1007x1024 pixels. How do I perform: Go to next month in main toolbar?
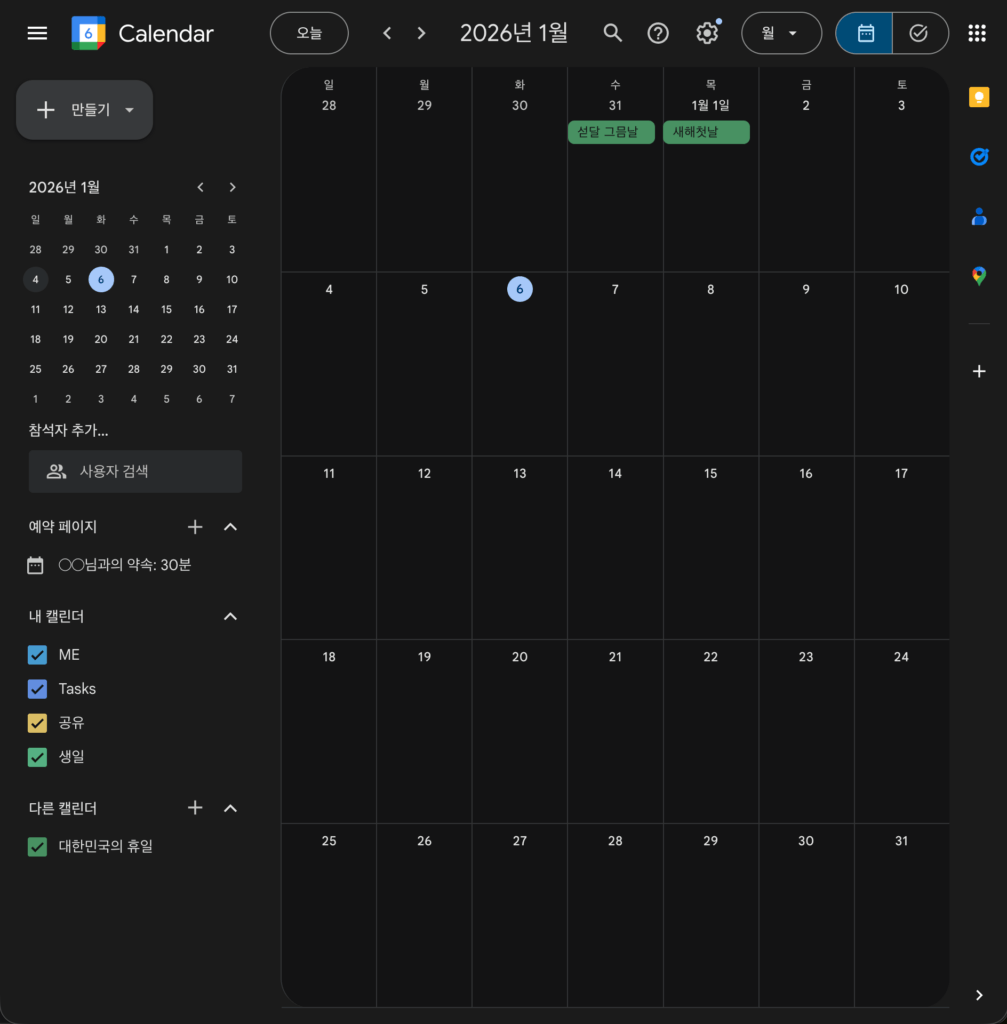coord(421,33)
